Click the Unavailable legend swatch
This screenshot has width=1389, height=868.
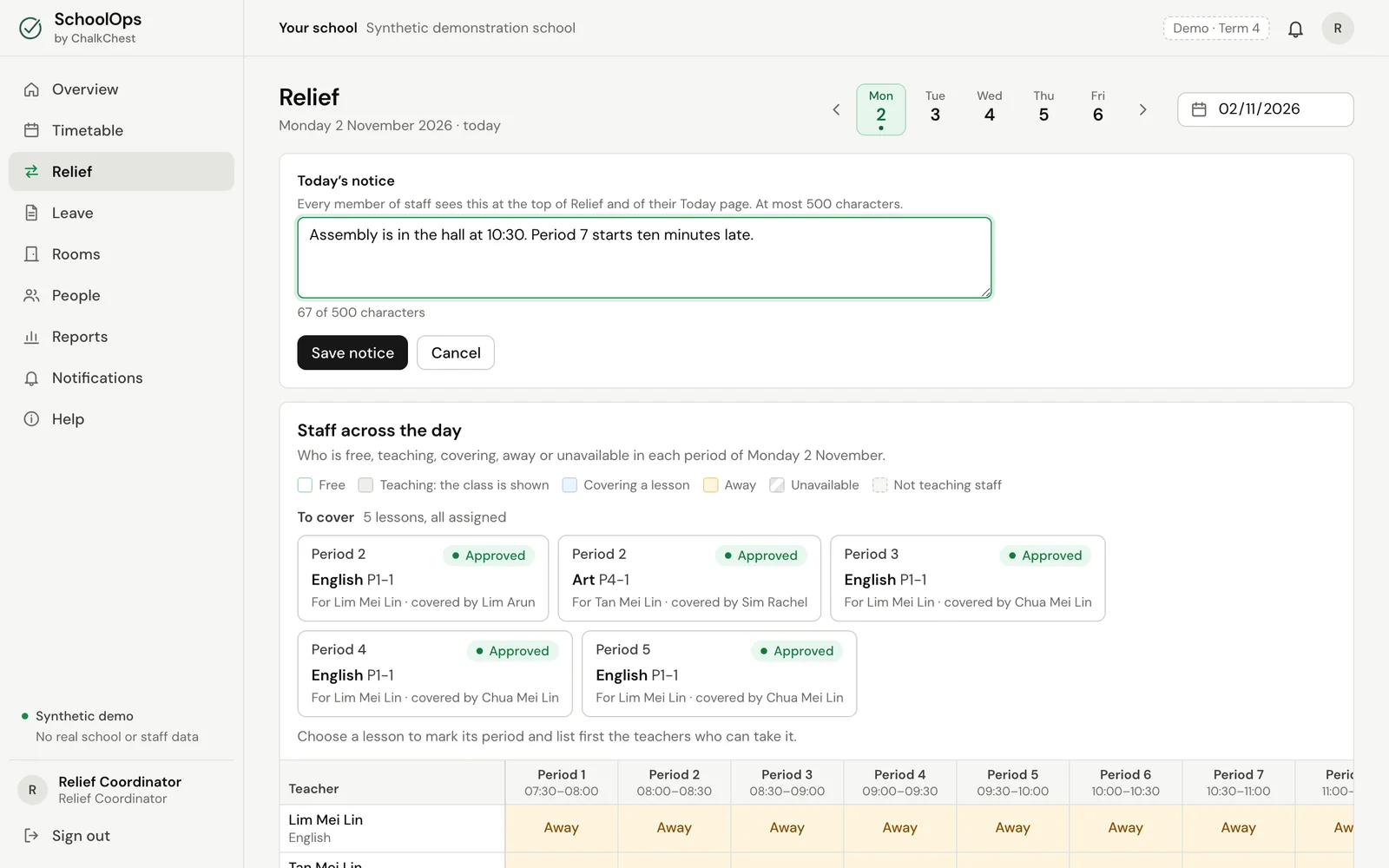(x=777, y=485)
